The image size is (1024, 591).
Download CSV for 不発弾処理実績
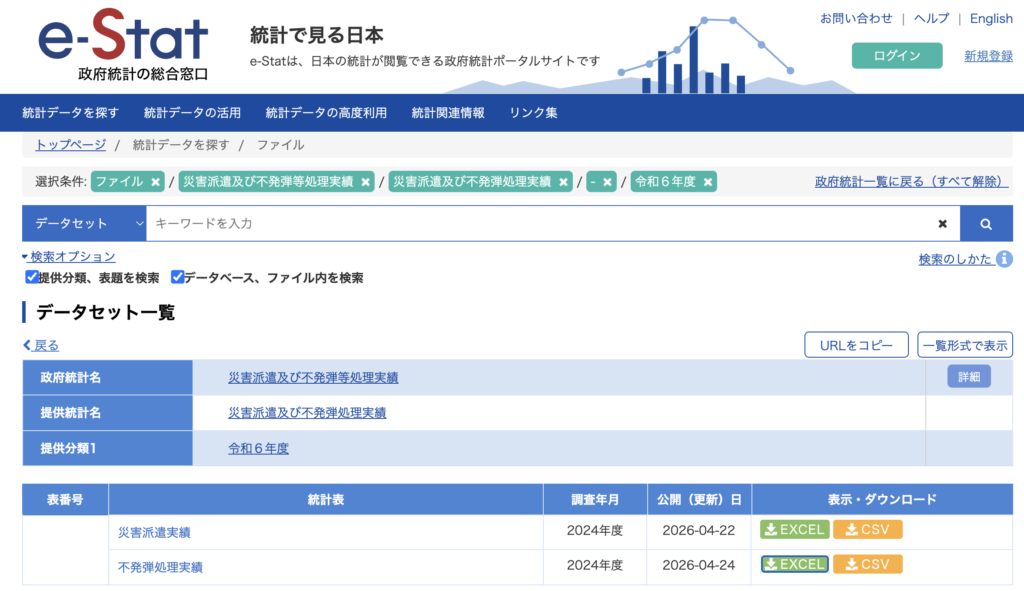click(867, 564)
